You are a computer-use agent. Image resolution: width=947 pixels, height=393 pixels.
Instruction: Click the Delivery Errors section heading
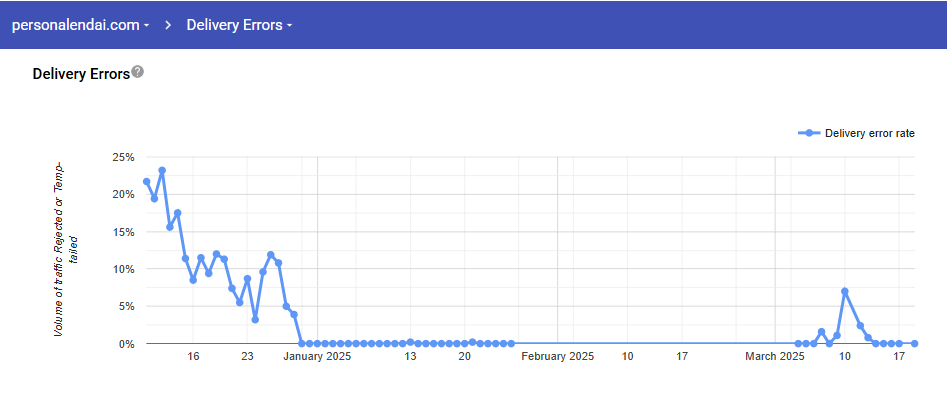82,74
